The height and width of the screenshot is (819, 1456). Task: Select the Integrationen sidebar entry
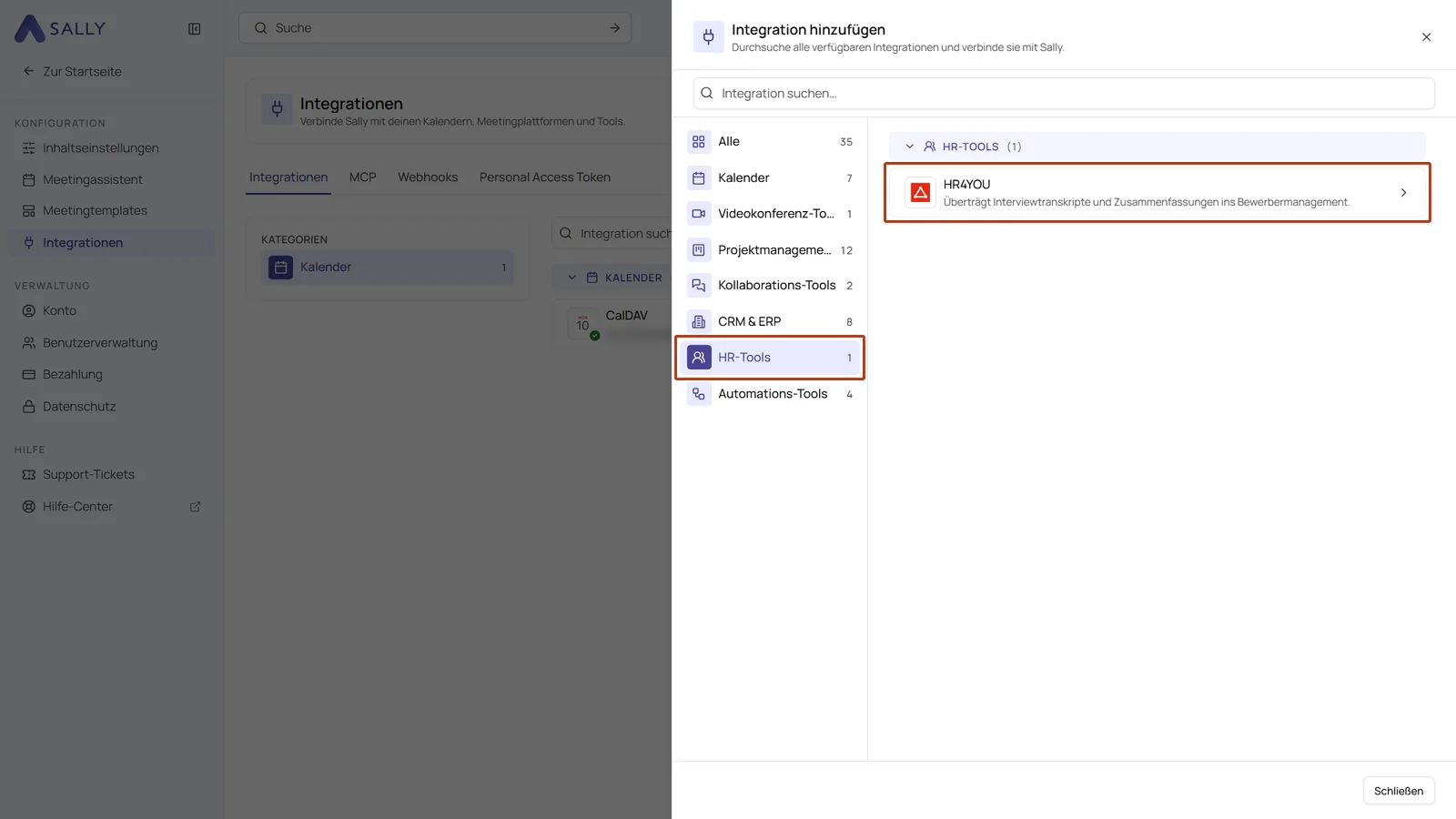(111, 243)
